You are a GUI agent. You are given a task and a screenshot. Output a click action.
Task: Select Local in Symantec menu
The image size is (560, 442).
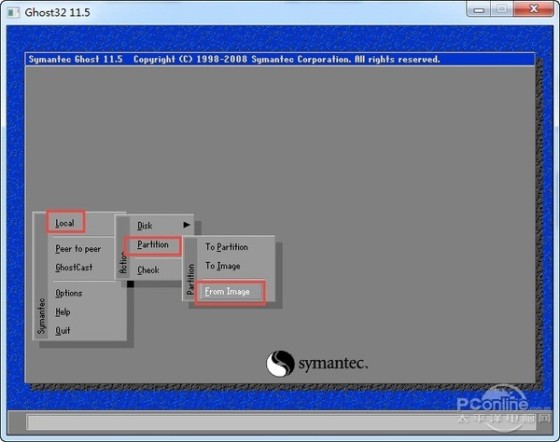(65, 223)
